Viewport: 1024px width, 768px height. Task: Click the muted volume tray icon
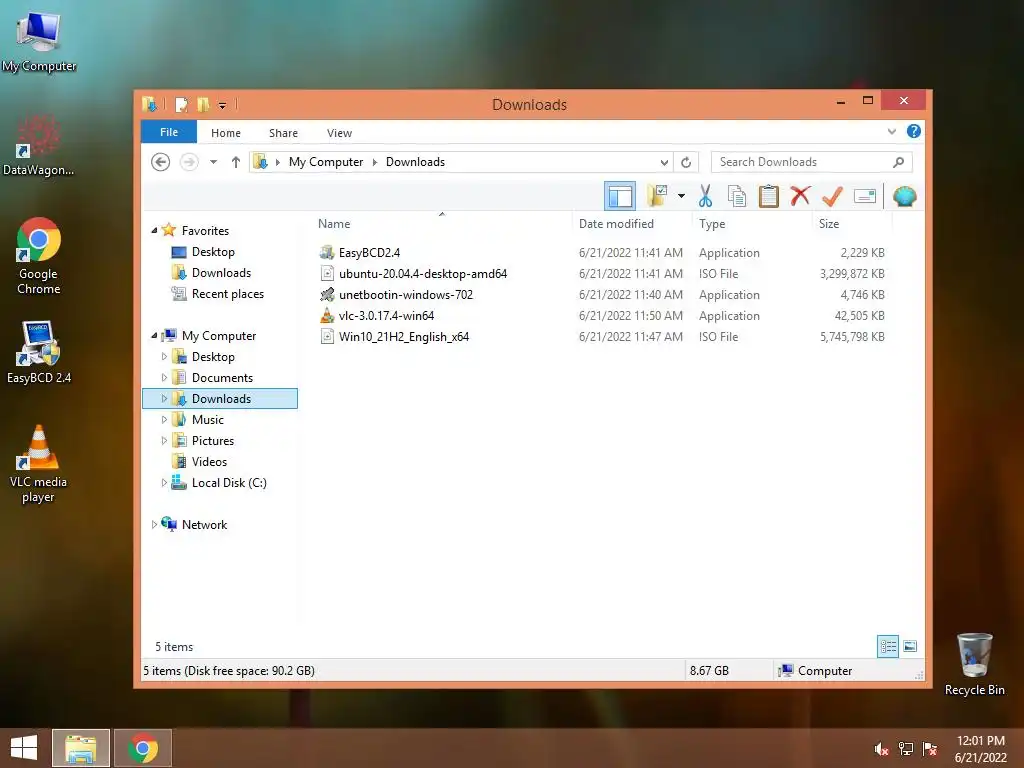pos(882,749)
